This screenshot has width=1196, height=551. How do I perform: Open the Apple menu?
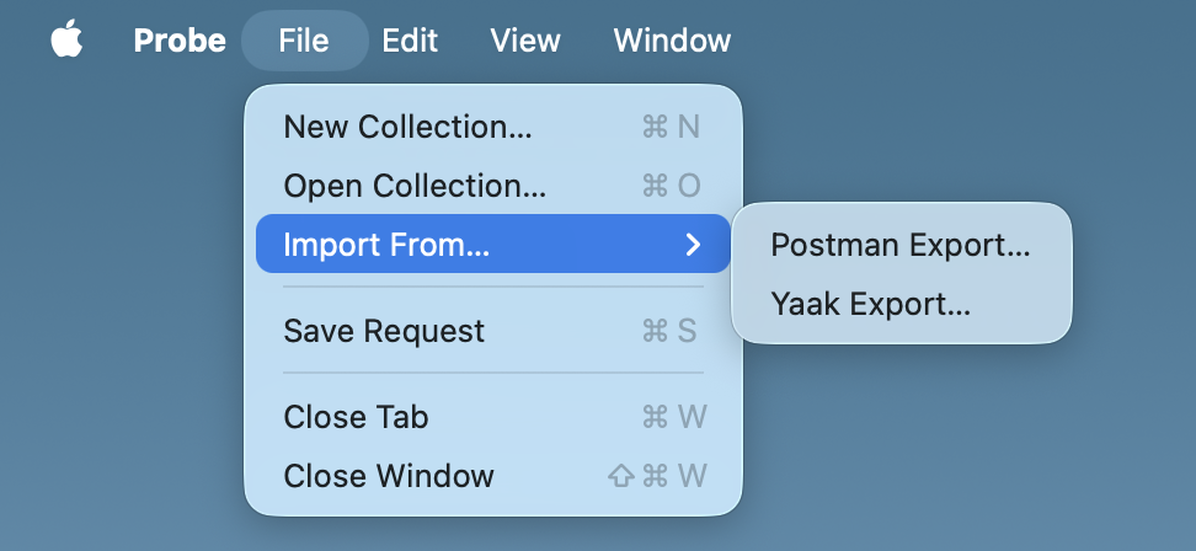66,40
